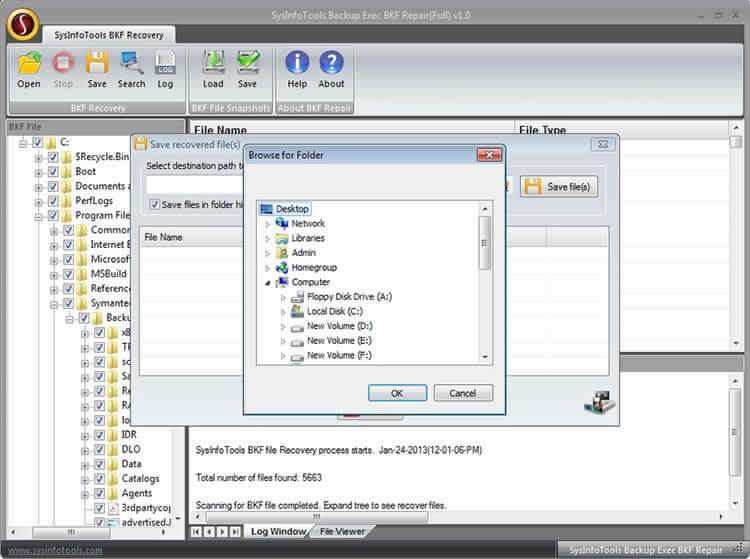Select the Libraries folder icon
Screen dimensions: 750x559
point(282,238)
